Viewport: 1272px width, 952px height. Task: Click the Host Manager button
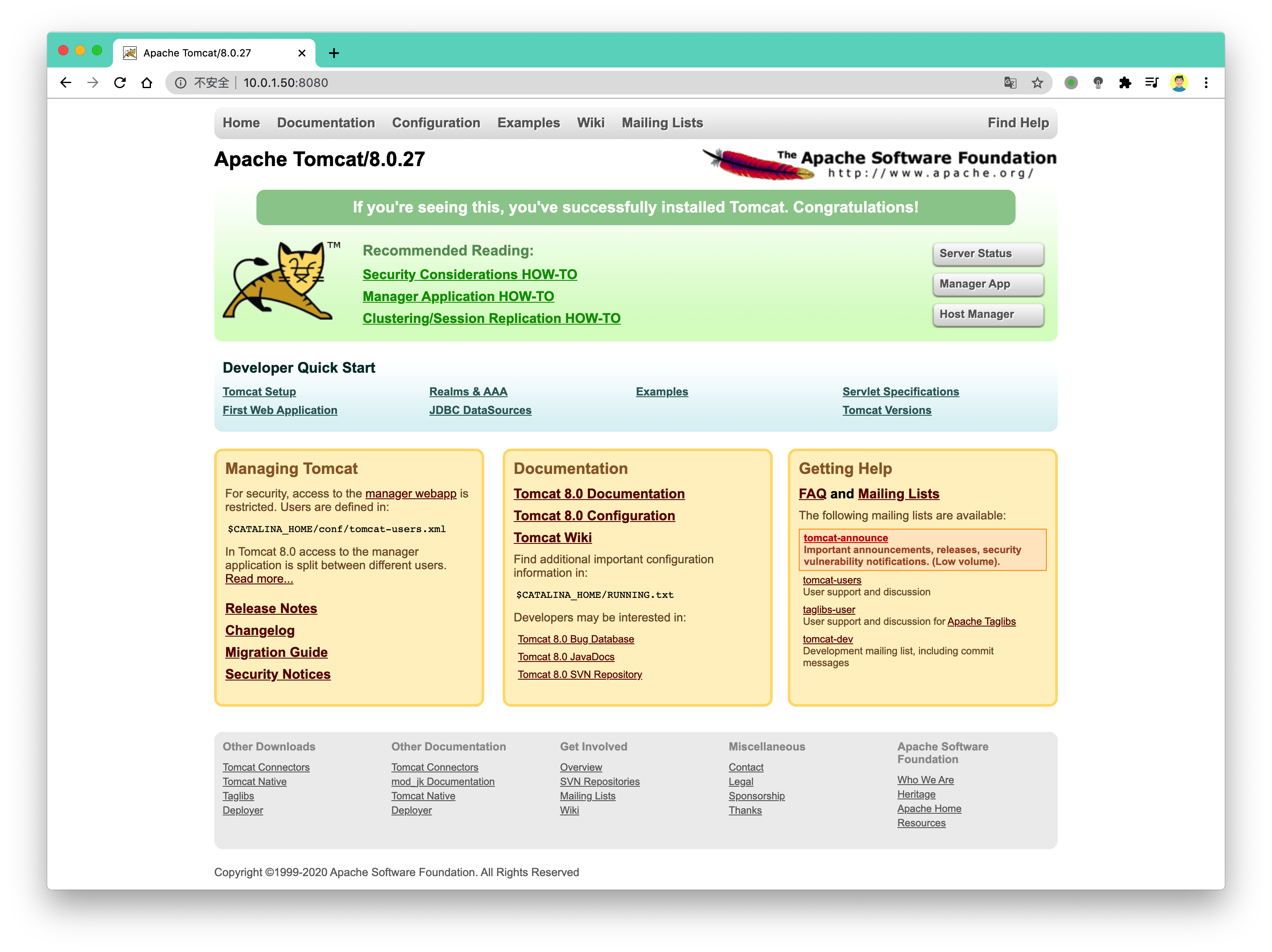point(988,315)
